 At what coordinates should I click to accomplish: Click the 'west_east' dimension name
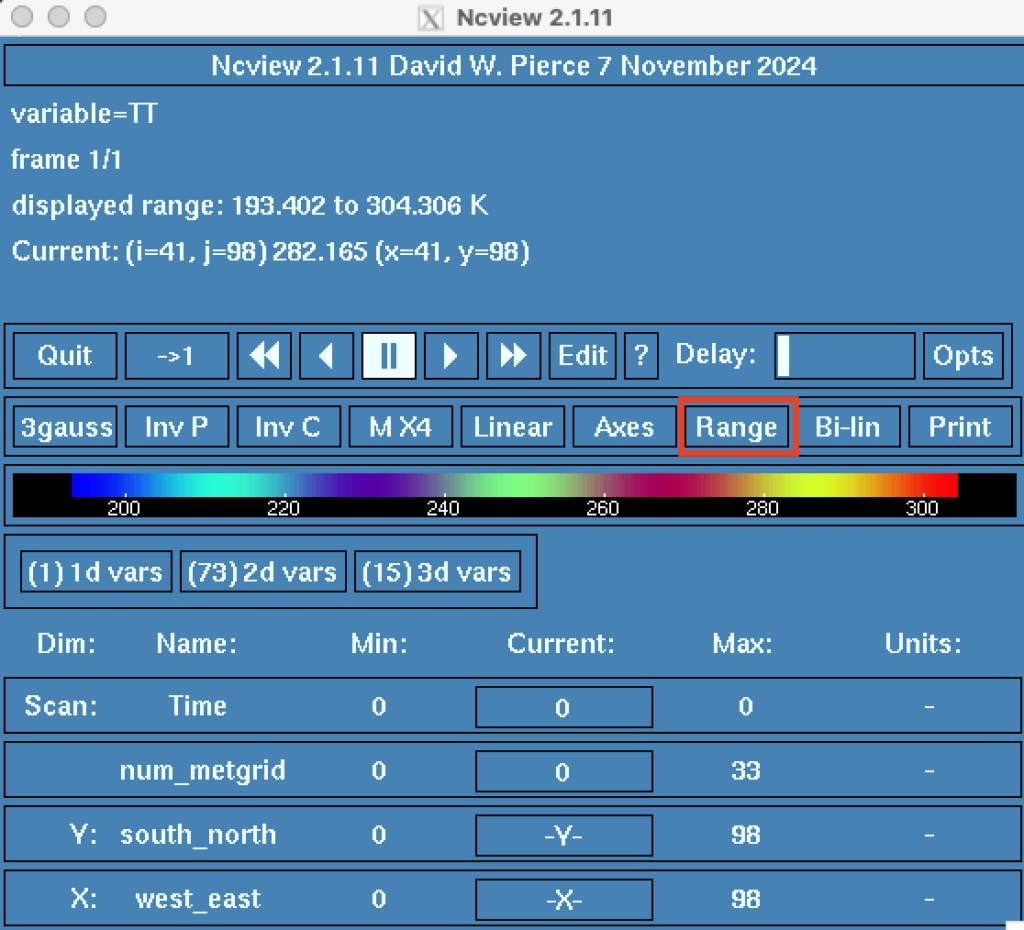[x=197, y=899]
